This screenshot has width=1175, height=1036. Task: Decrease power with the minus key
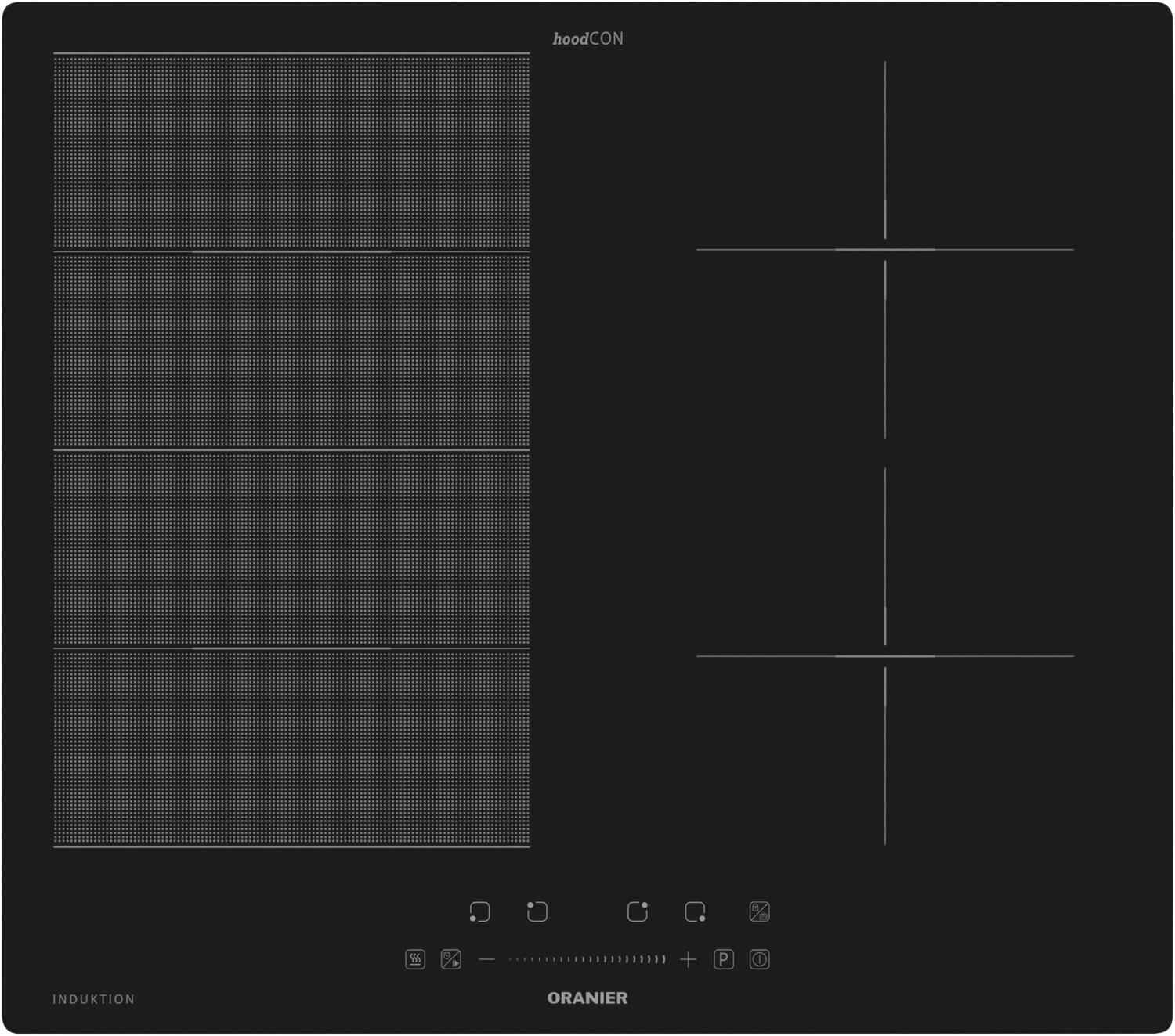486,959
